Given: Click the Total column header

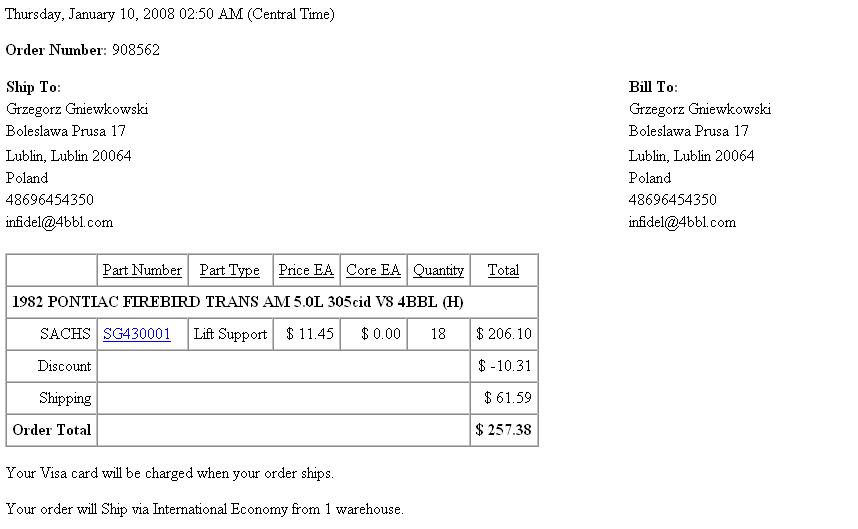Looking at the screenshot, I should tap(503, 270).
